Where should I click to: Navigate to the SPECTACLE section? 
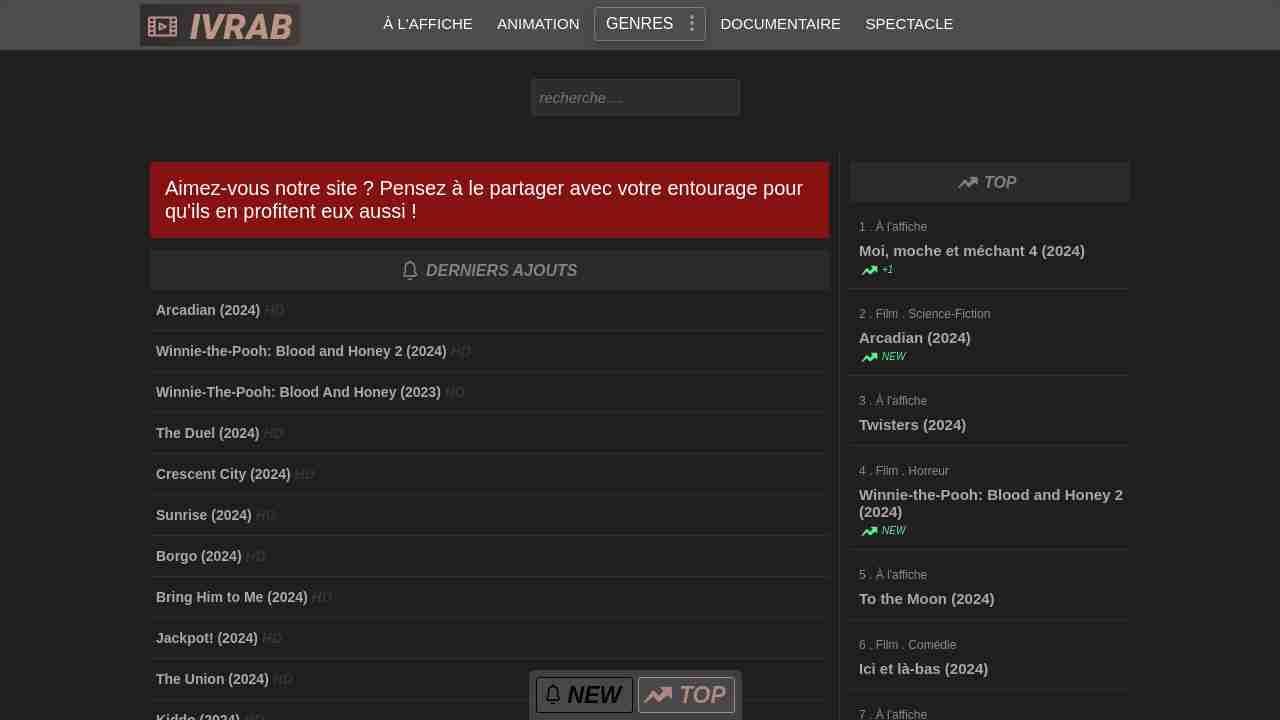(x=909, y=24)
